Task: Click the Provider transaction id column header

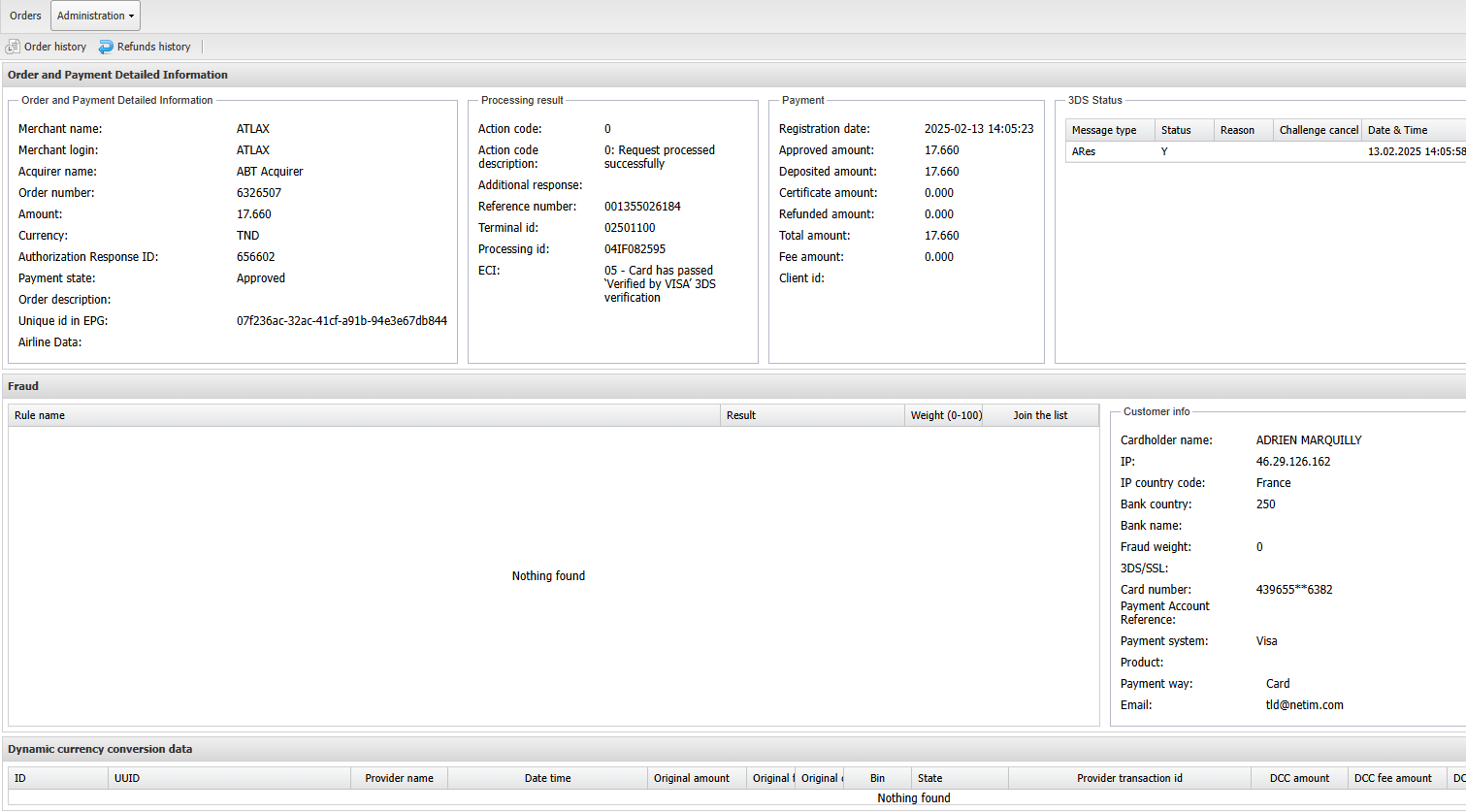Action: (x=1129, y=778)
